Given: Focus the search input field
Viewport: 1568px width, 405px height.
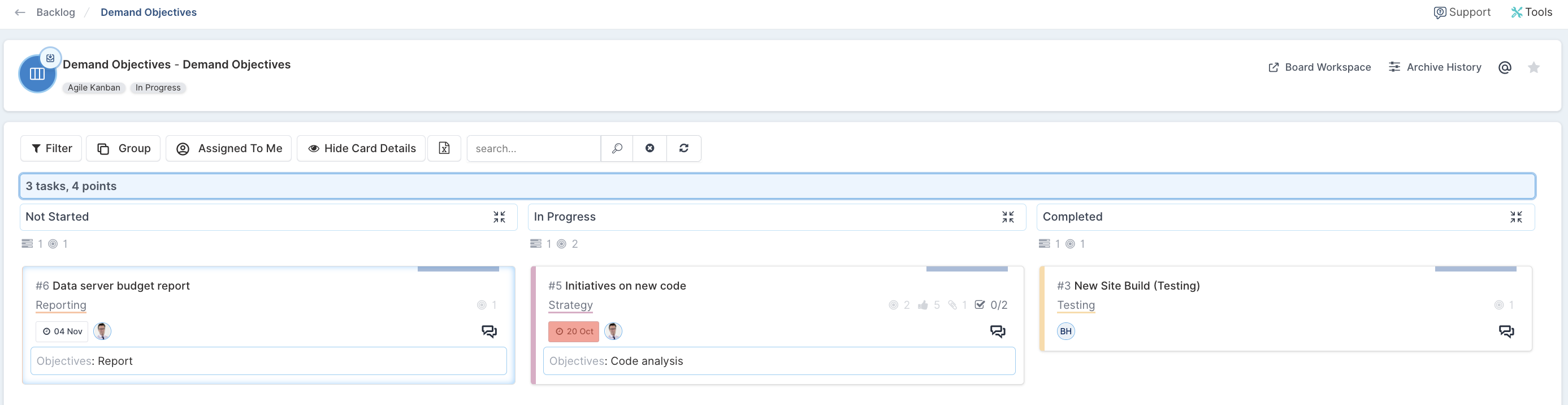Looking at the screenshot, I should pos(534,149).
